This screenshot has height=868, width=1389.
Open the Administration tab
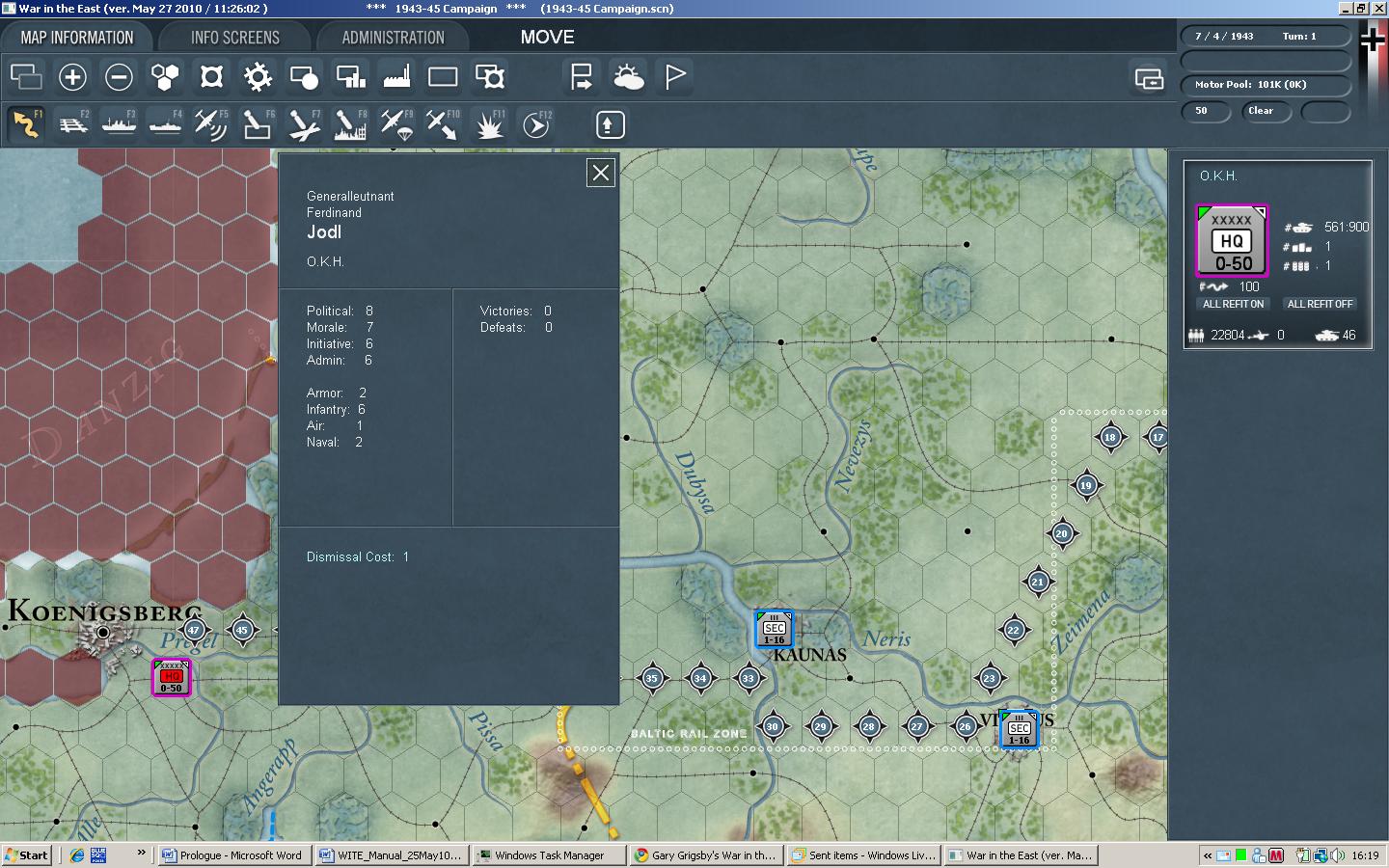[x=393, y=38]
